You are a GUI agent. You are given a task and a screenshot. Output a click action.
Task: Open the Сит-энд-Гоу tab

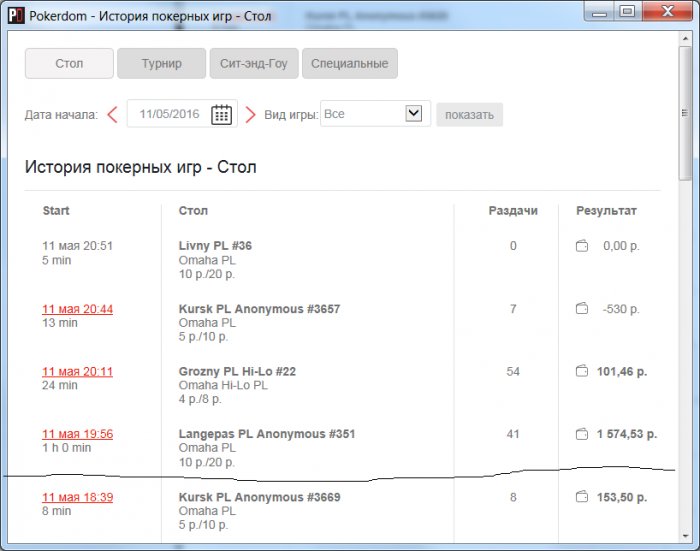point(253,64)
